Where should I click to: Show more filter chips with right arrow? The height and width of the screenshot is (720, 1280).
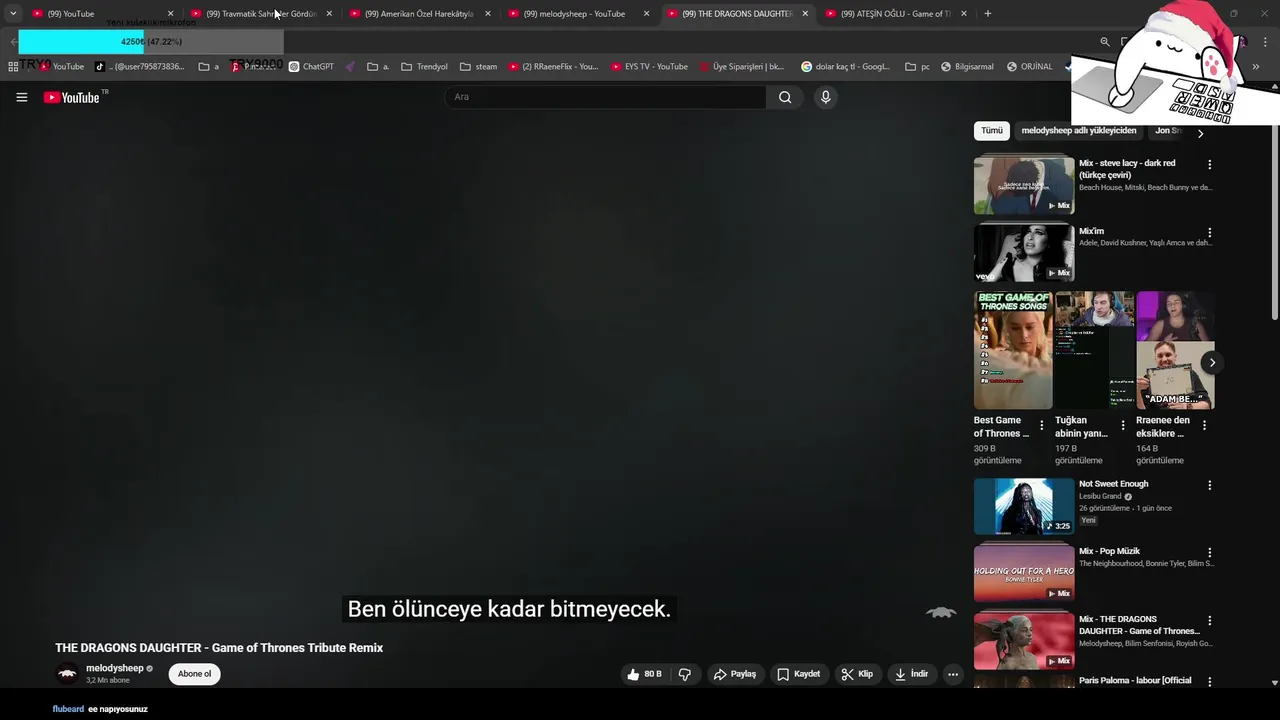pyautogui.click(x=1200, y=133)
